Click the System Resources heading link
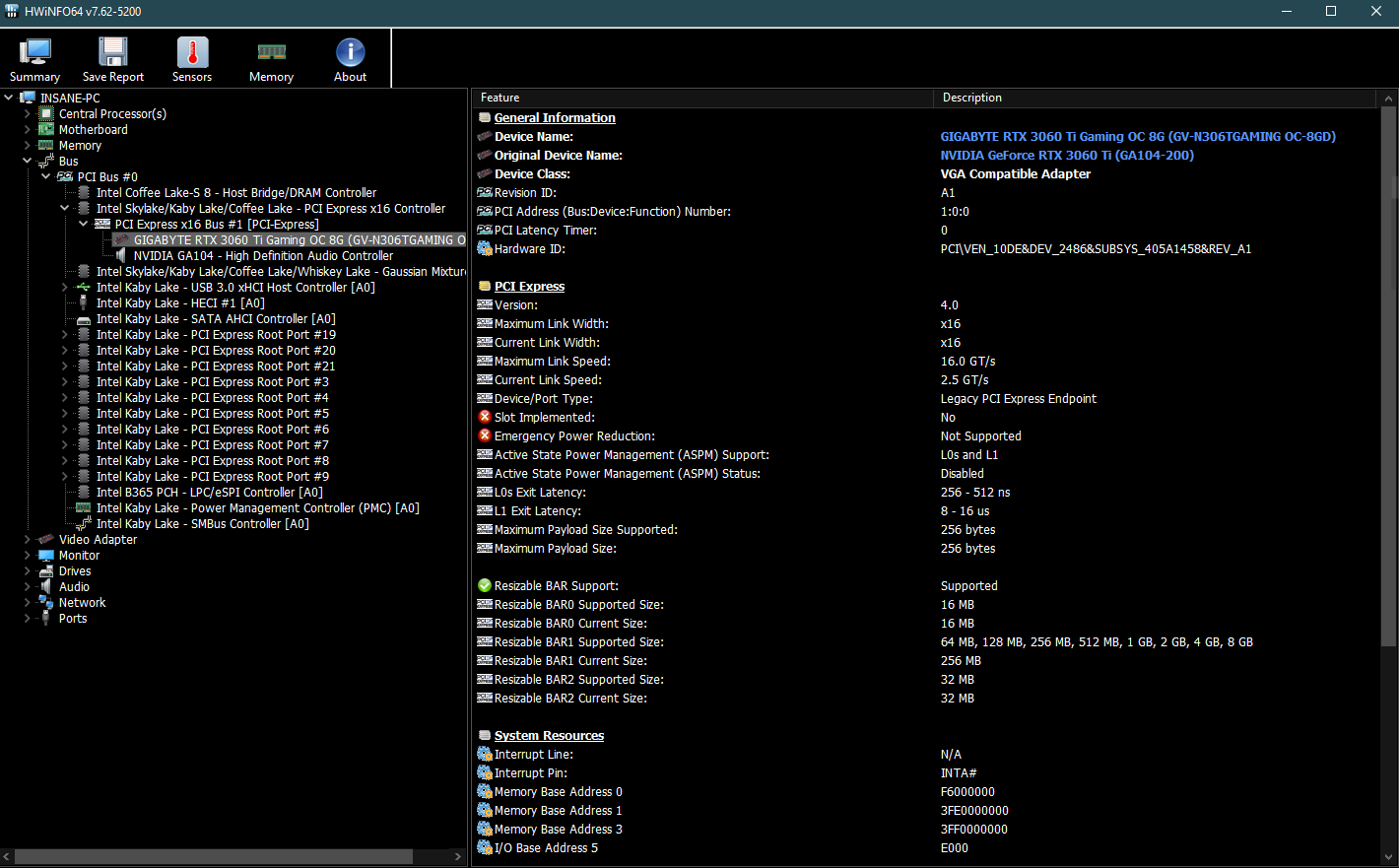1399x868 pixels. [549, 736]
